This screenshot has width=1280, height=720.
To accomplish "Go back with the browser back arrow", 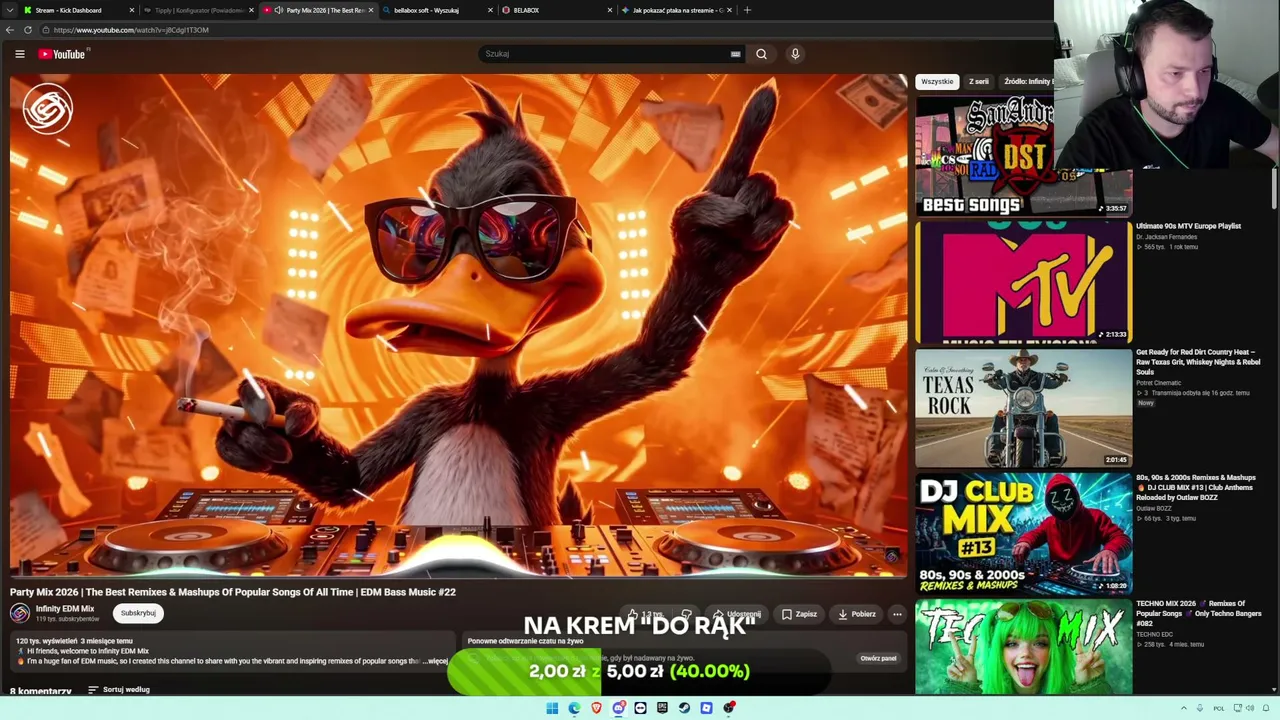I will click(9, 30).
